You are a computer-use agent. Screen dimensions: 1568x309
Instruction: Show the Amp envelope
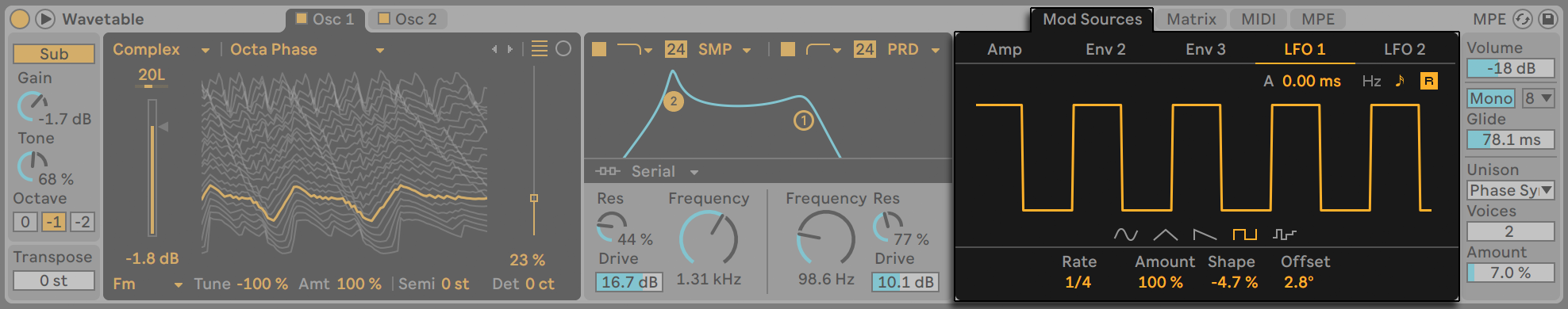[1005, 49]
